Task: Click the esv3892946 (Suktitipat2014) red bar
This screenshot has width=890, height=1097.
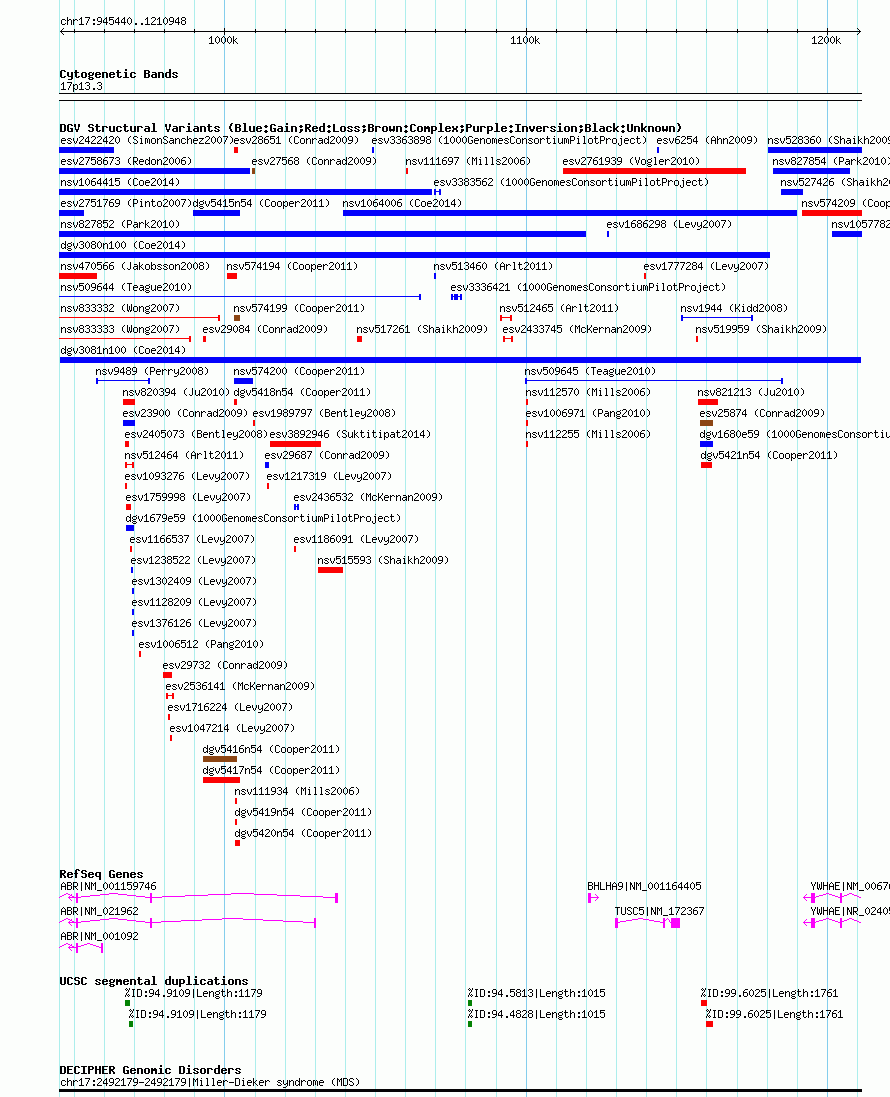Action: [x=295, y=444]
